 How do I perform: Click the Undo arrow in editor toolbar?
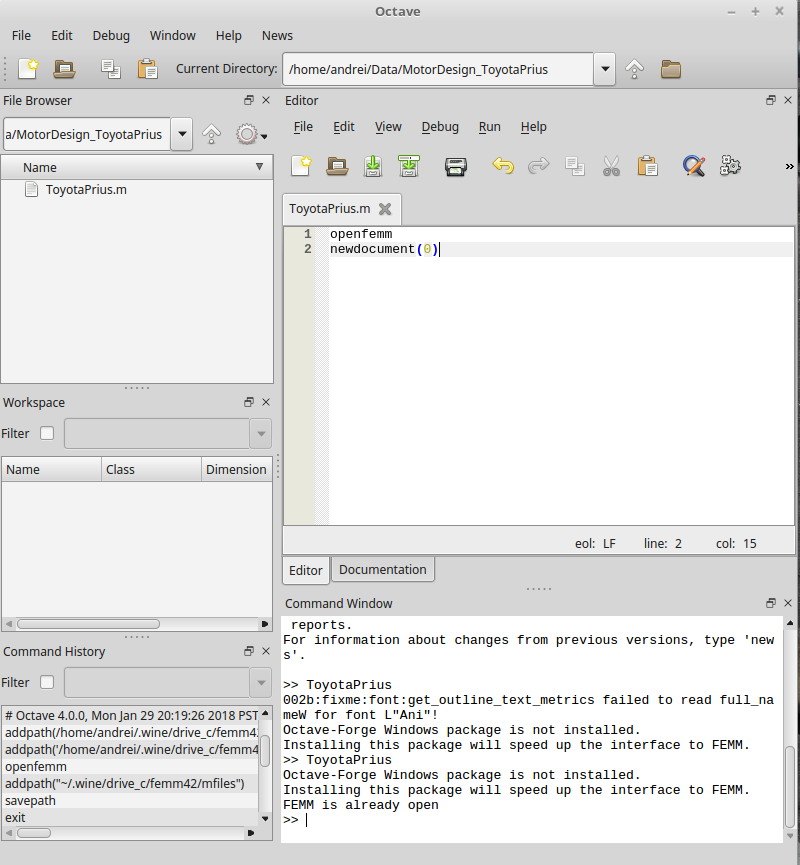pos(503,166)
